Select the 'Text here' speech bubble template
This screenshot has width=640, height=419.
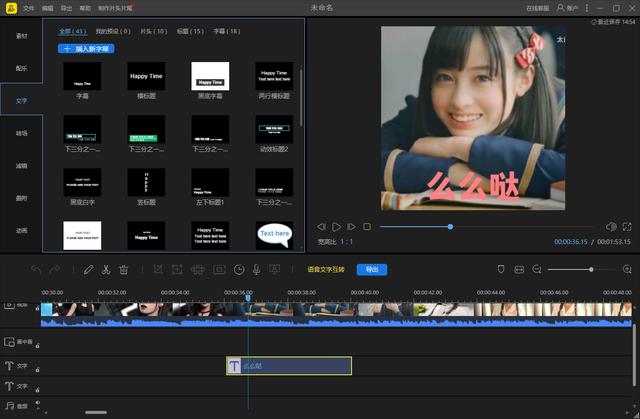pyautogui.click(x=274, y=235)
